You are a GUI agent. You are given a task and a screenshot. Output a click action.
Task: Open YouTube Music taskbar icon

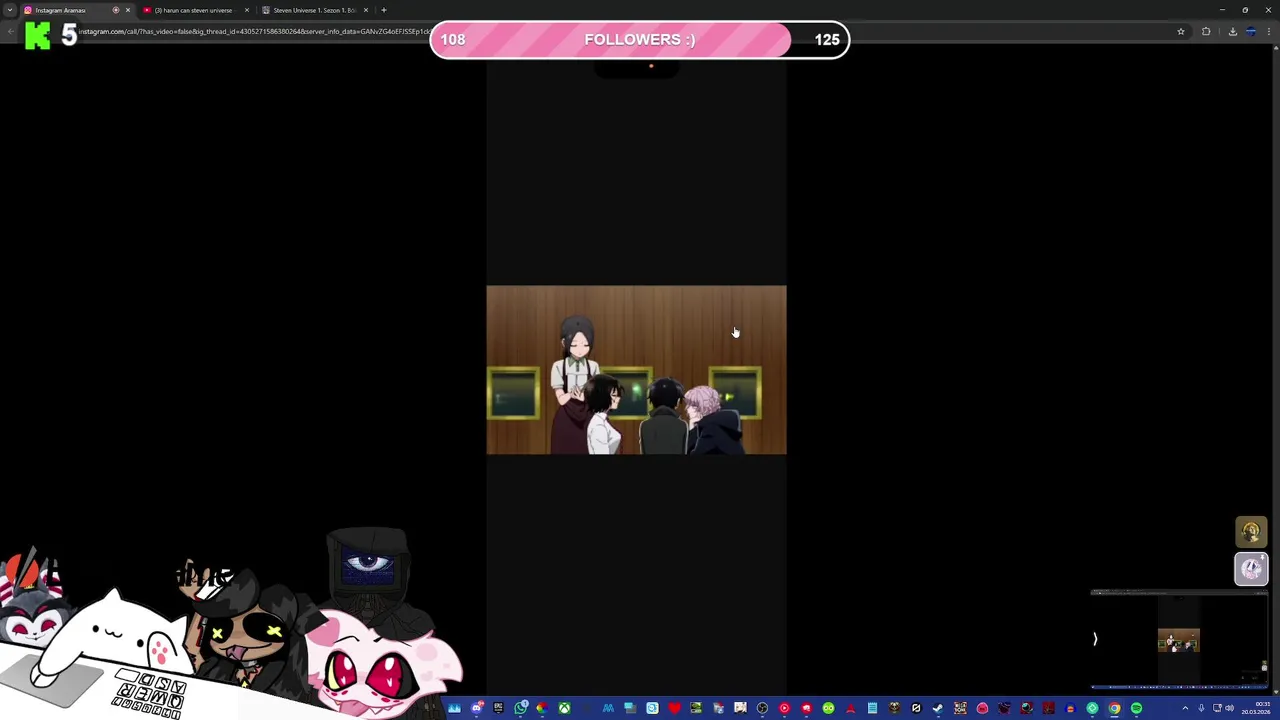click(784, 708)
